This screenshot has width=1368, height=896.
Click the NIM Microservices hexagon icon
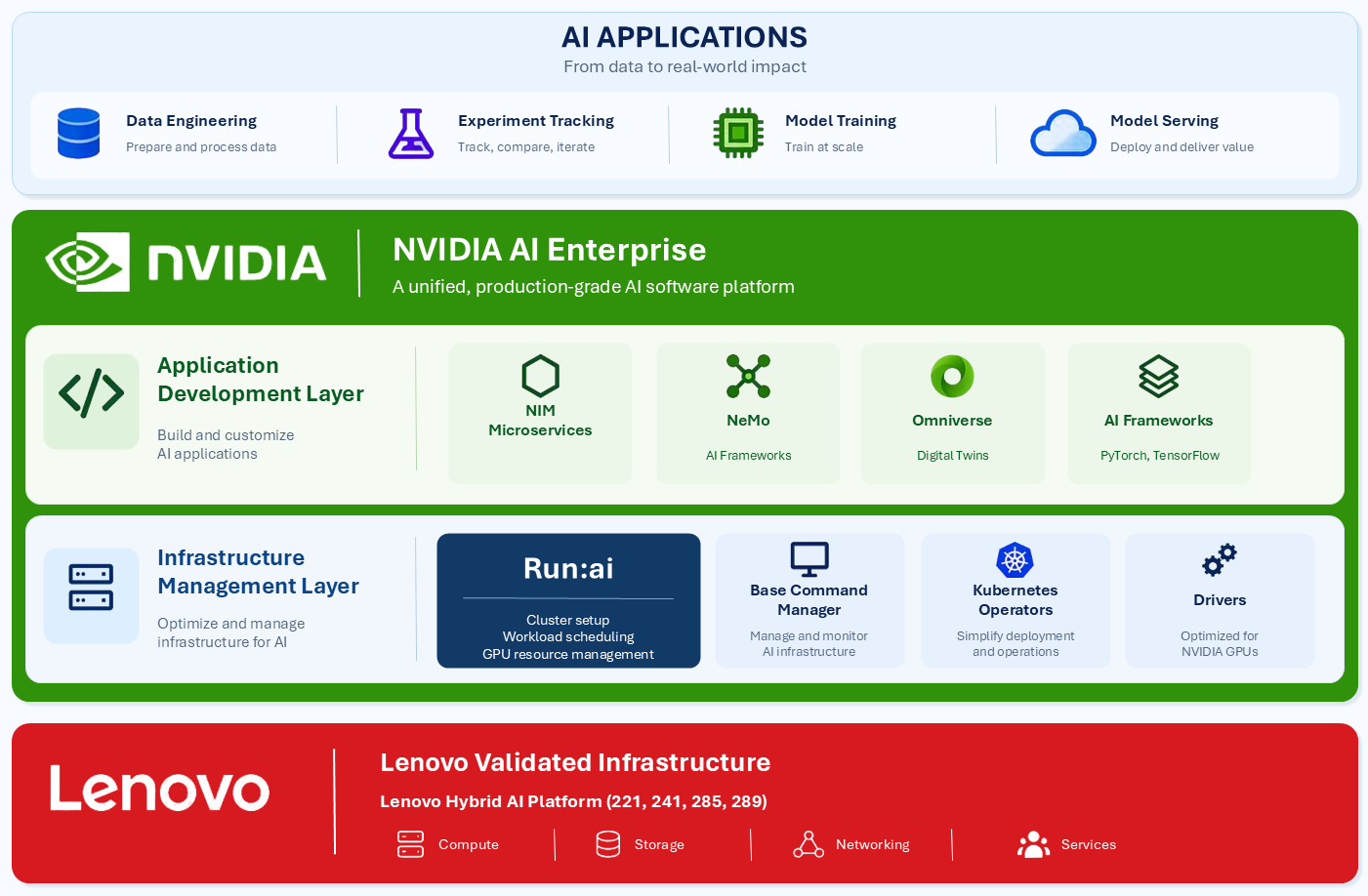[x=540, y=376]
